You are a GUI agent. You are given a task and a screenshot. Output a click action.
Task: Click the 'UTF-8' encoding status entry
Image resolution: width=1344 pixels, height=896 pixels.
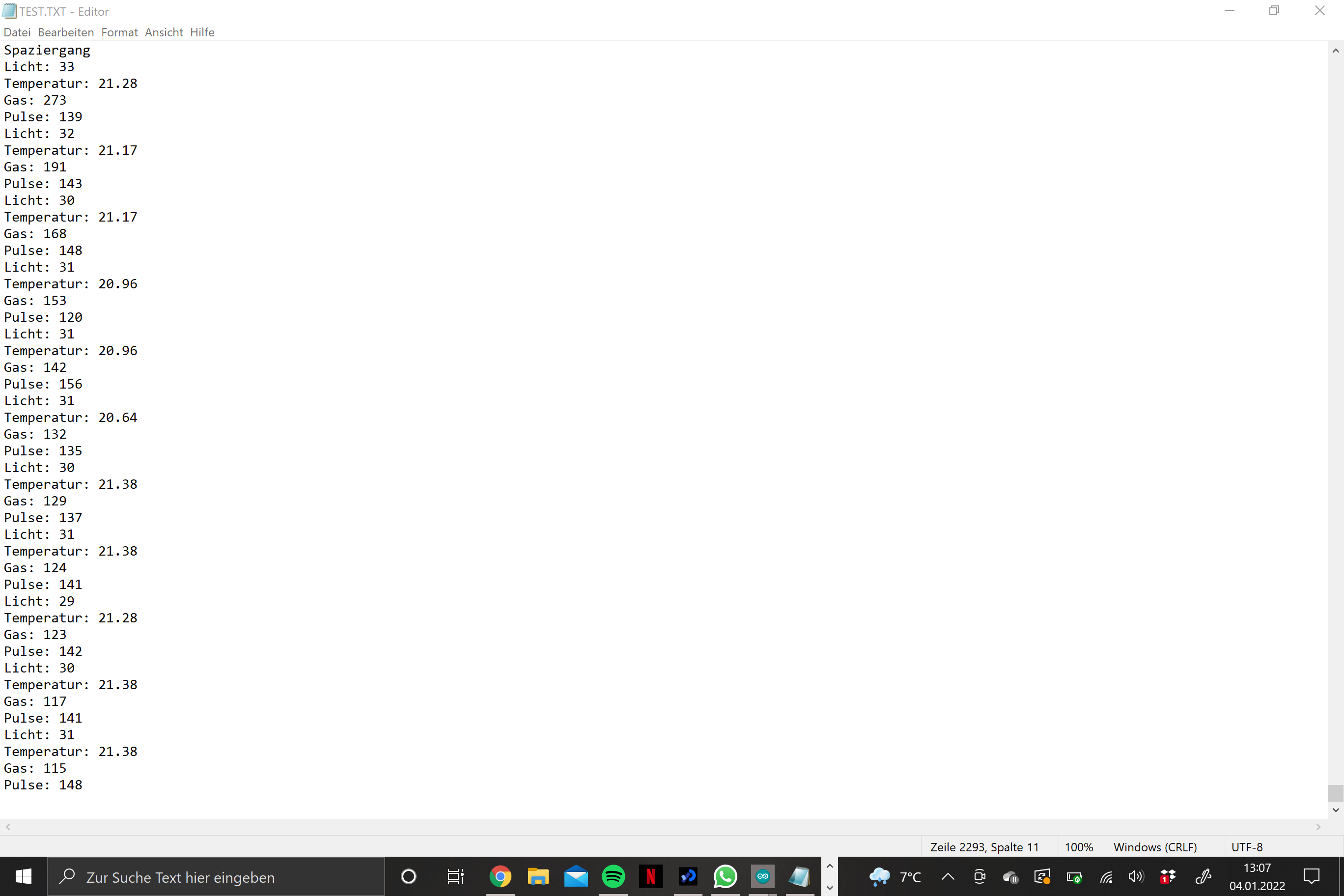coord(1247,847)
